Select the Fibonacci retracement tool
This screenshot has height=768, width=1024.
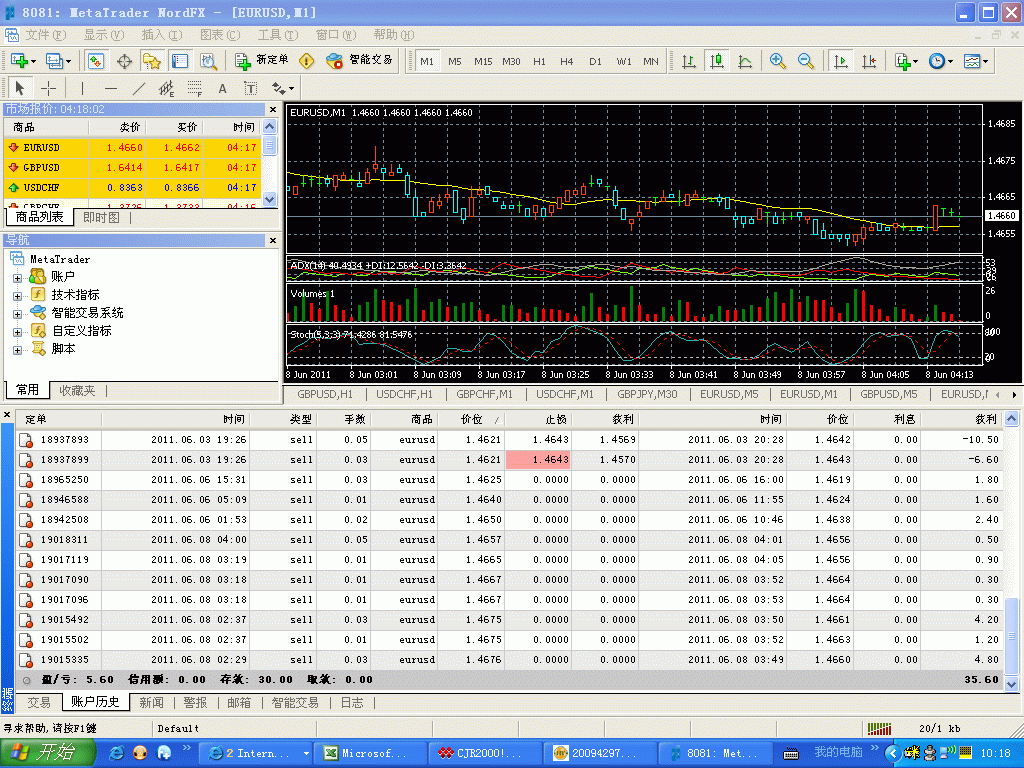tap(195, 88)
